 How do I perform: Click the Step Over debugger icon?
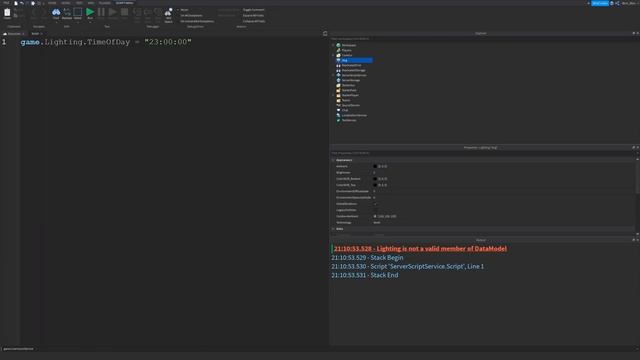point(148,13)
